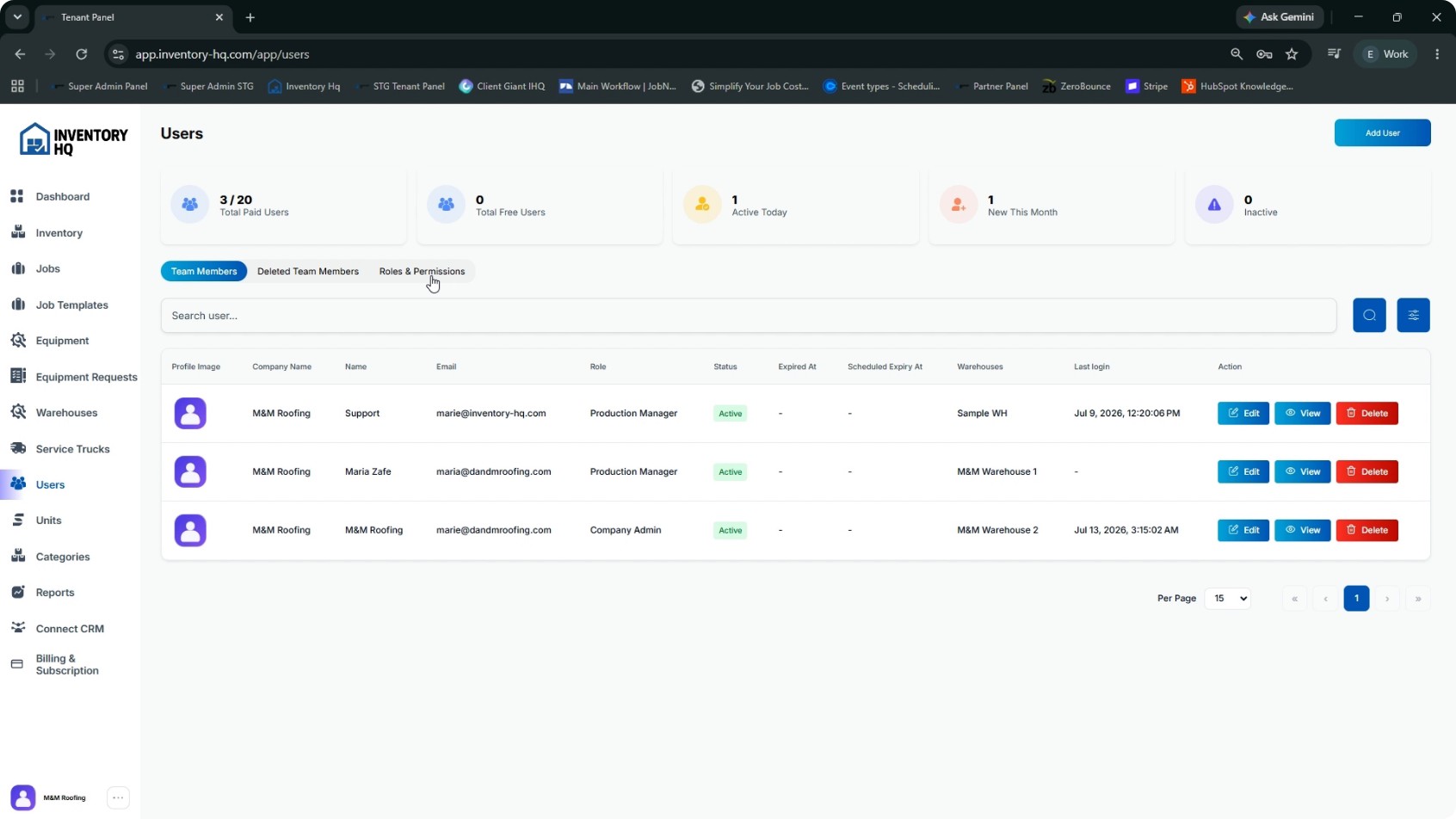Delete the Support user

click(1367, 413)
